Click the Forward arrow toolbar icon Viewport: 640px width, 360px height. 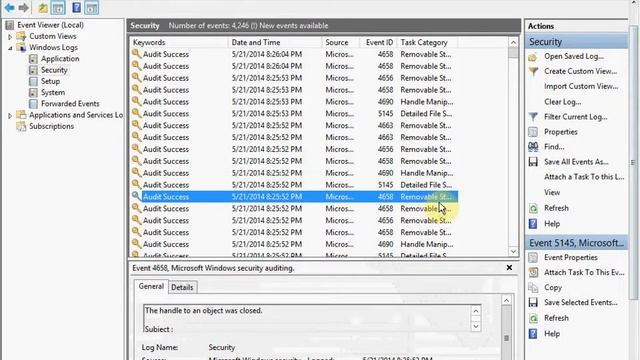coord(23,7)
